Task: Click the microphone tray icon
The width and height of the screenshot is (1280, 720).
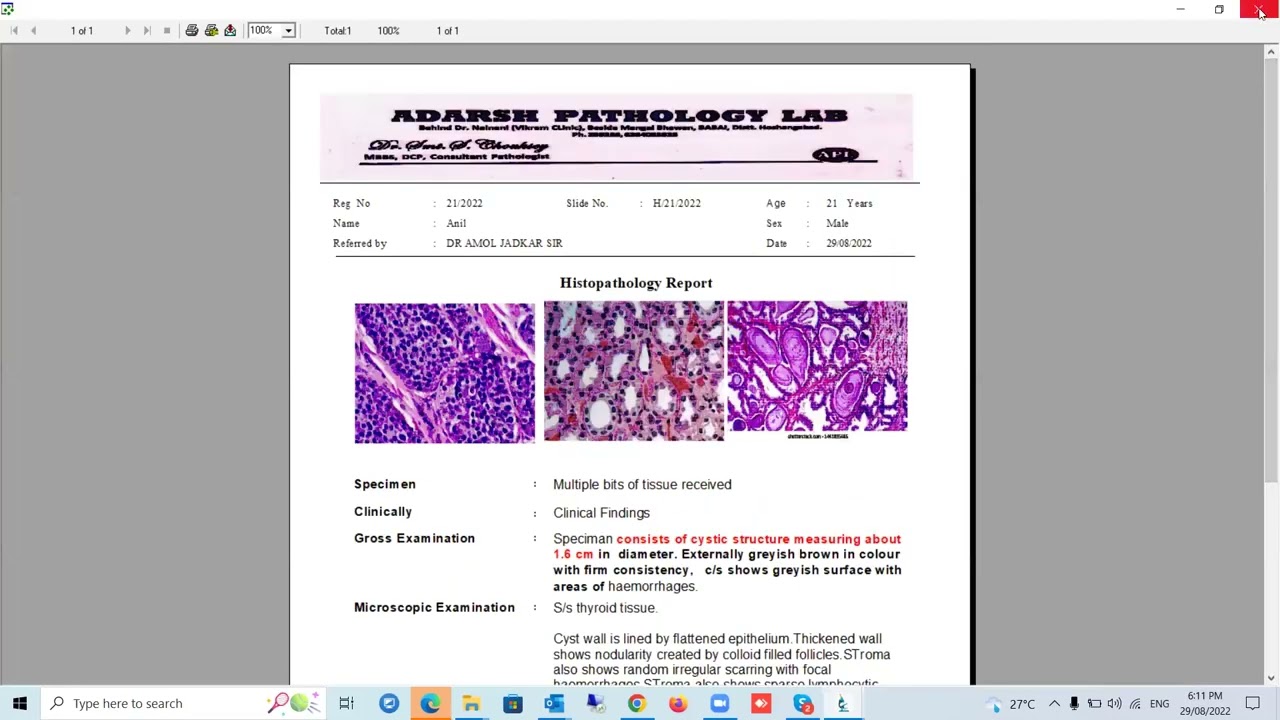Action: point(1074,704)
